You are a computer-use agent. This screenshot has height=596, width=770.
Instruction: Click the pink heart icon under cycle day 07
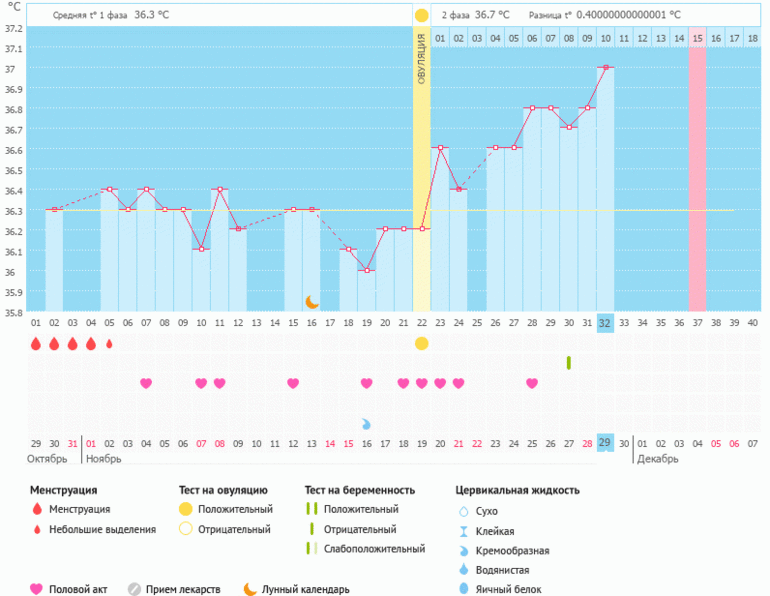pyautogui.click(x=146, y=383)
